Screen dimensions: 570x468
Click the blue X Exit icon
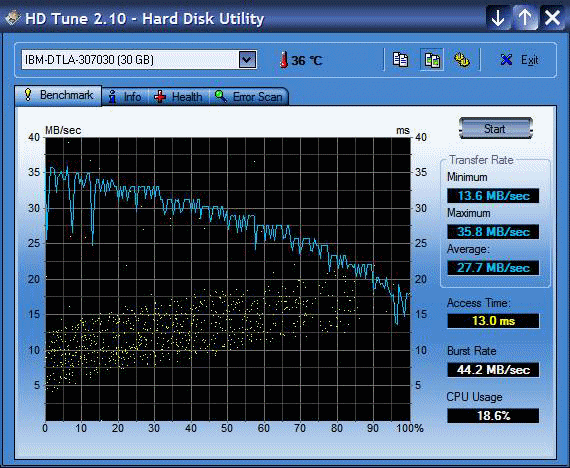[x=506, y=60]
